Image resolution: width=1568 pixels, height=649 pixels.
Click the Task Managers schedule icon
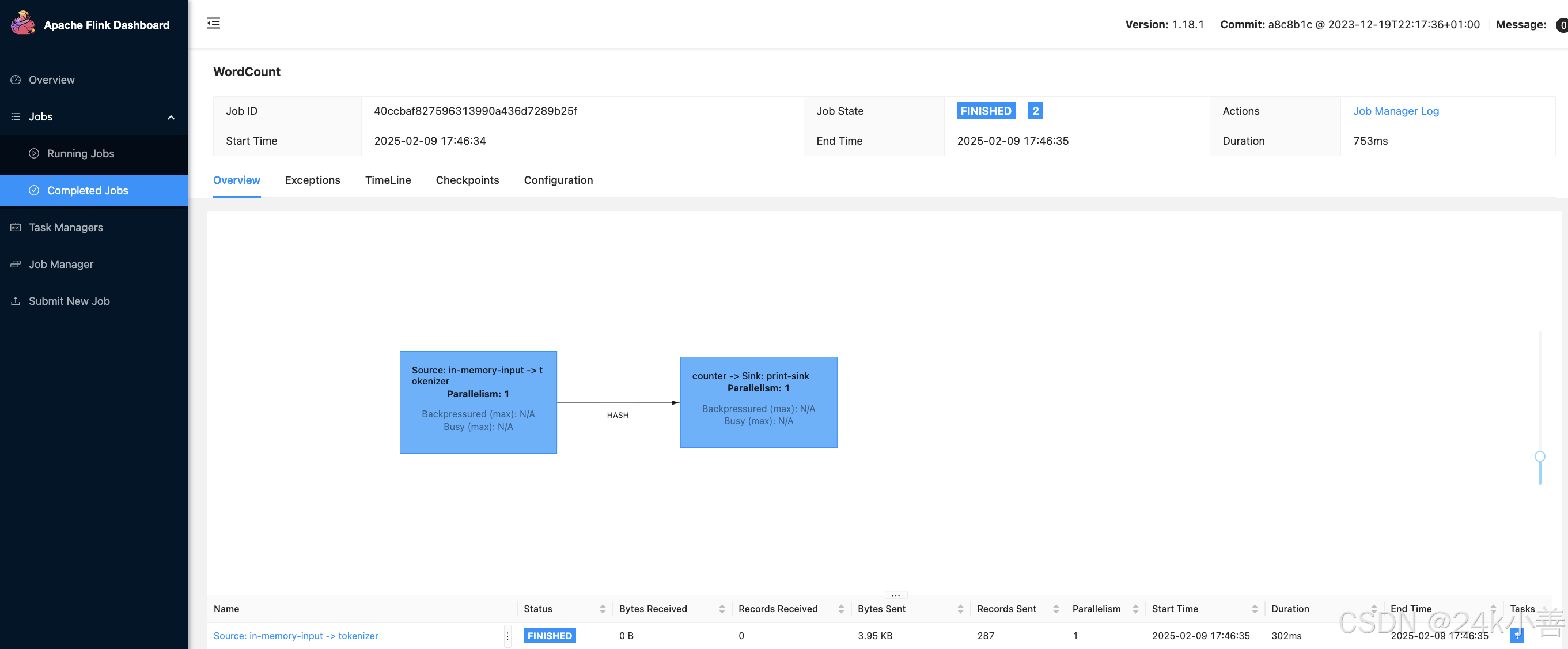16,227
